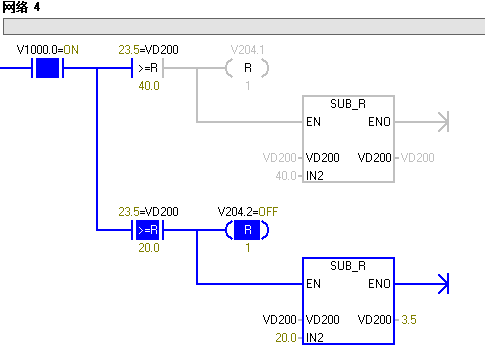Viewport: 485px width, 362px height.
Task: Select the VD200 input operand of lower SUB_R
Action: click(279, 320)
